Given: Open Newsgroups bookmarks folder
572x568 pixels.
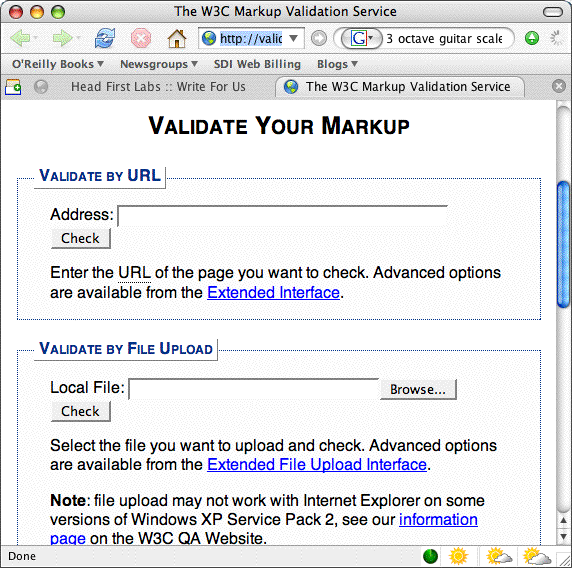Looking at the screenshot, I should (159, 64).
